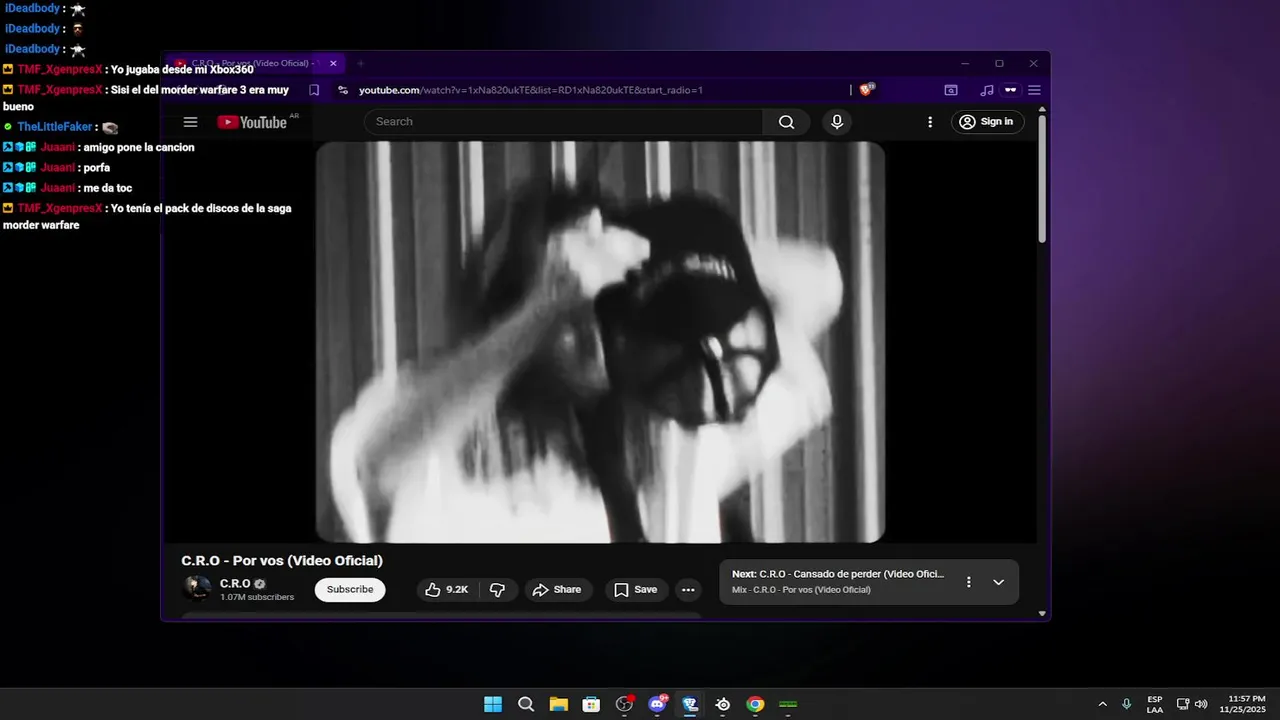Screen dimensions: 1280x720
Task: Start voice search with microphone icon
Action: [x=837, y=122]
